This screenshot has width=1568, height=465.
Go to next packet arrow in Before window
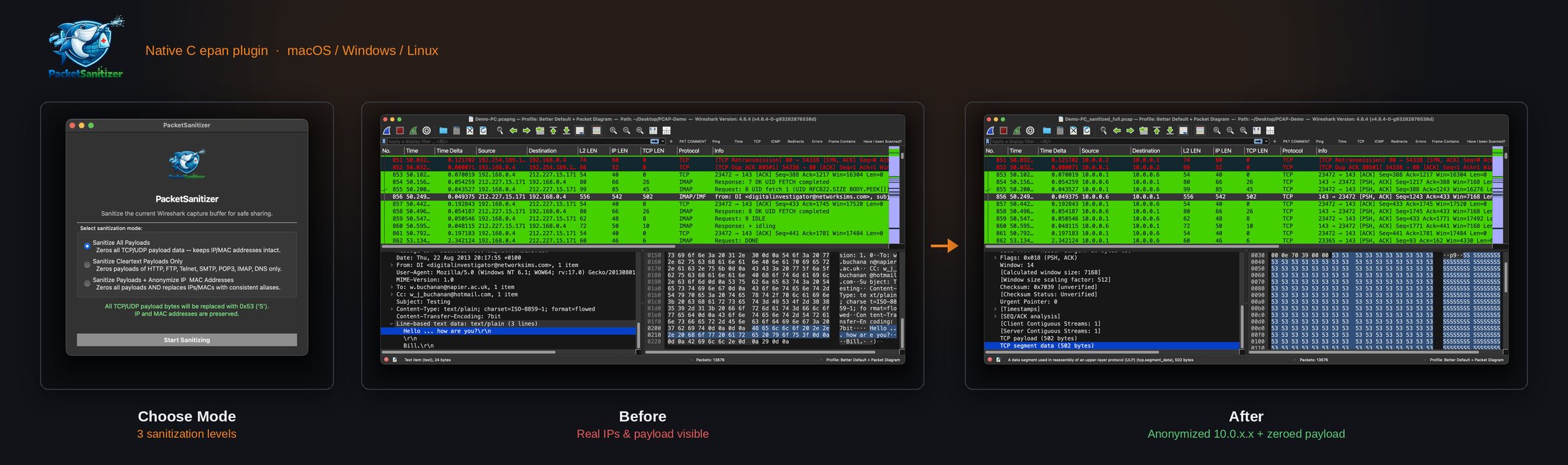527,130
